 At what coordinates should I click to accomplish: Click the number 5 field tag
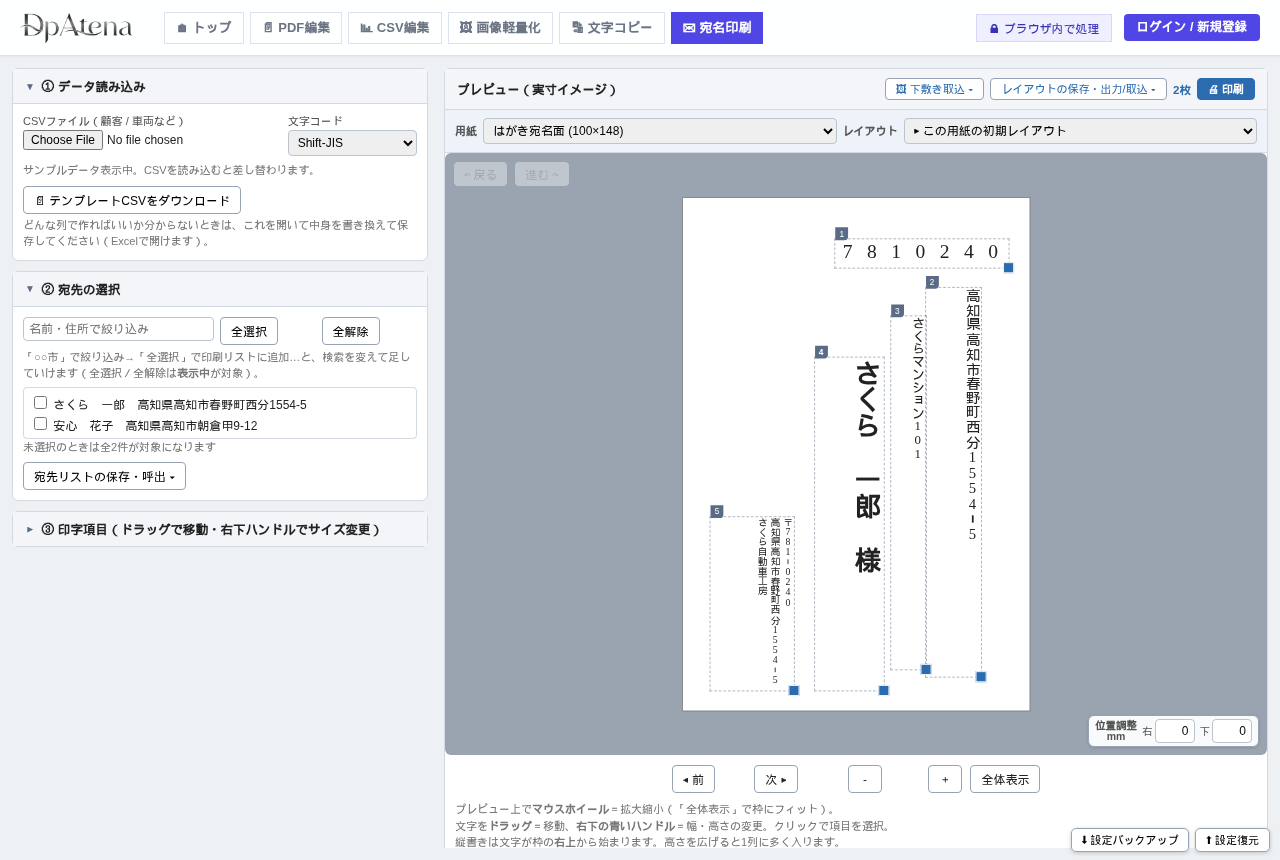[x=716, y=511]
